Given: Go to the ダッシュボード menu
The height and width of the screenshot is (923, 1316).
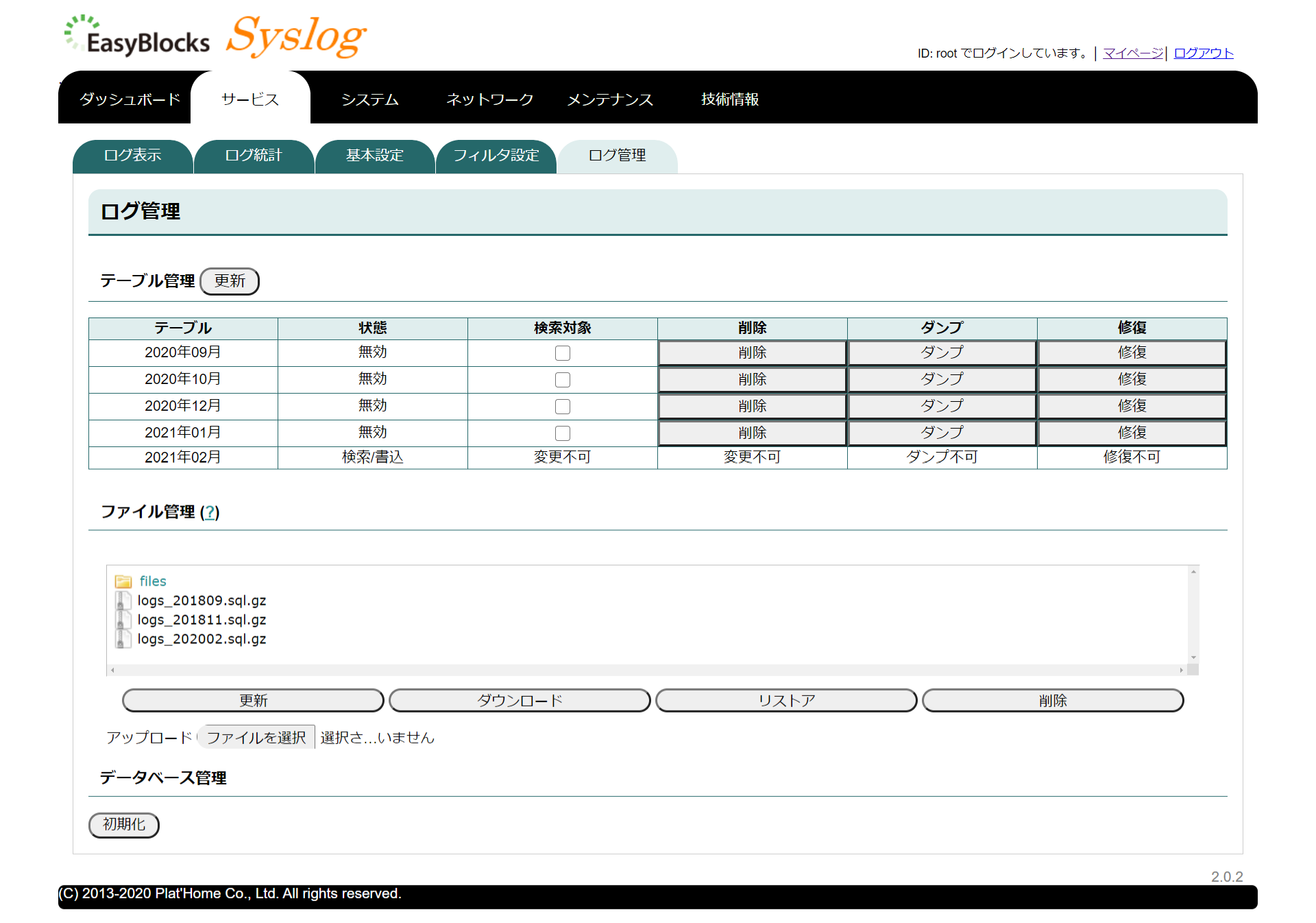Looking at the screenshot, I should pyautogui.click(x=130, y=99).
